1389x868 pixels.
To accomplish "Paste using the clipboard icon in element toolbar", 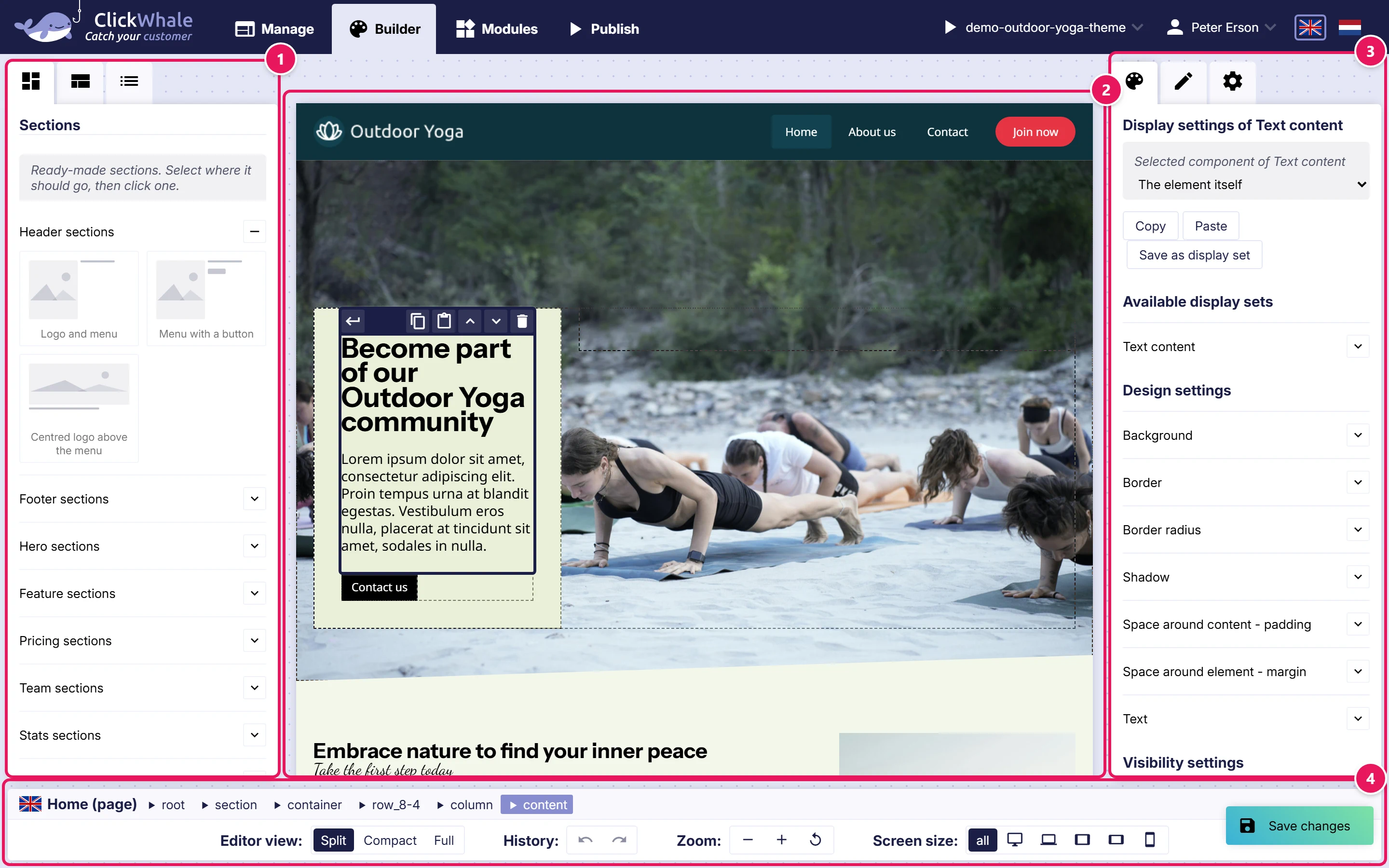I will tap(444, 321).
